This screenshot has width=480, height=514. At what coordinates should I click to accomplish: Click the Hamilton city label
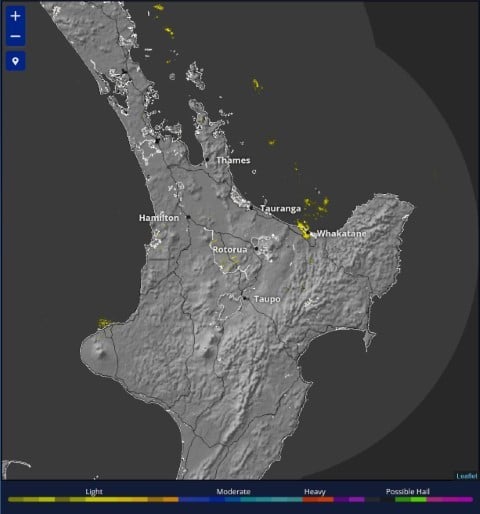click(x=159, y=218)
